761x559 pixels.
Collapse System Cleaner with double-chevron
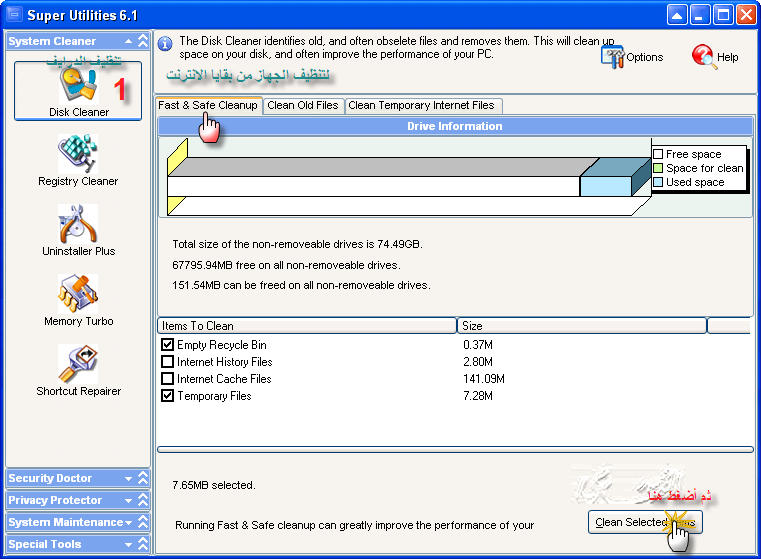point(143,41)
